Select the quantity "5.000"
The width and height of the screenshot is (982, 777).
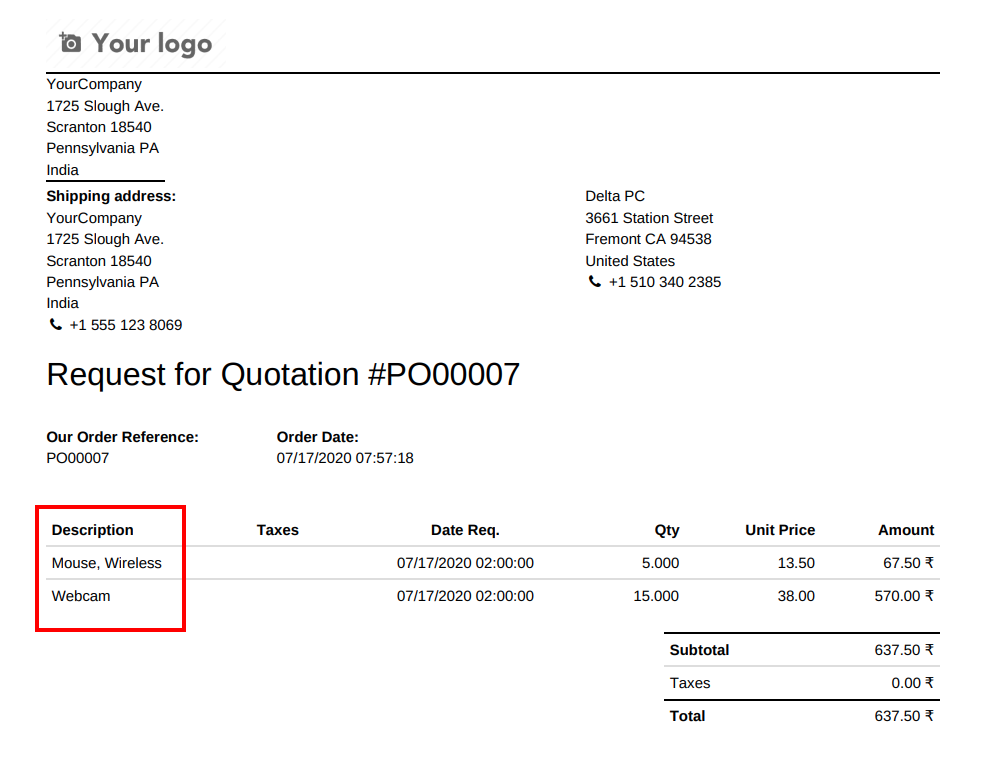click(660, 563)
